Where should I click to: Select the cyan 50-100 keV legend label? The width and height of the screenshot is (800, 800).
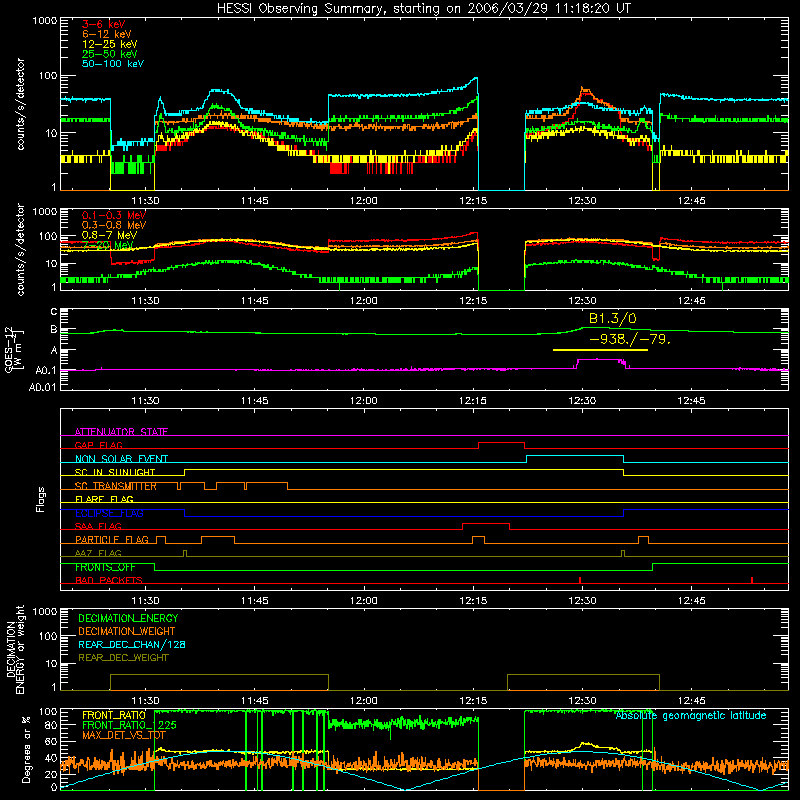(x=113, y=64)
